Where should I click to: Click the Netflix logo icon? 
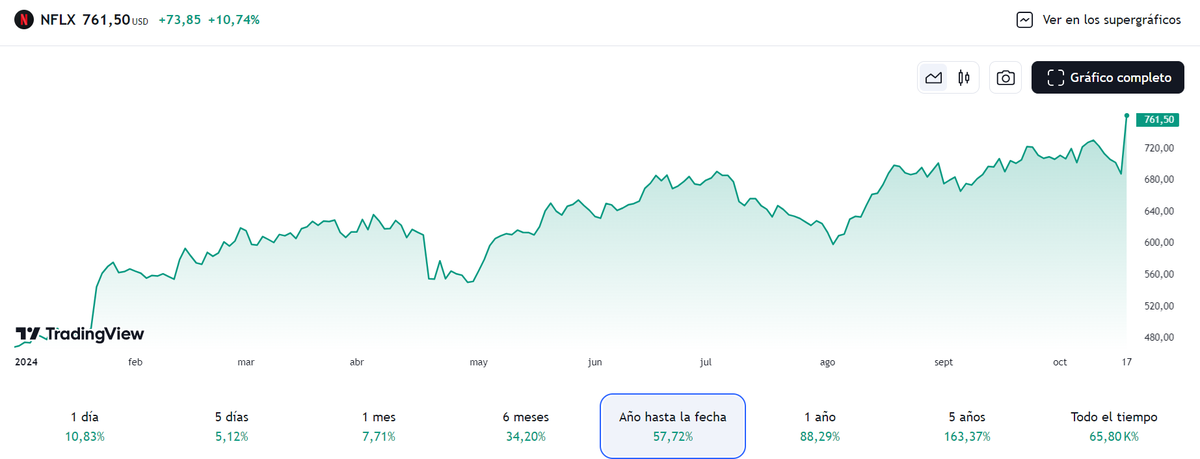[24, 20]
